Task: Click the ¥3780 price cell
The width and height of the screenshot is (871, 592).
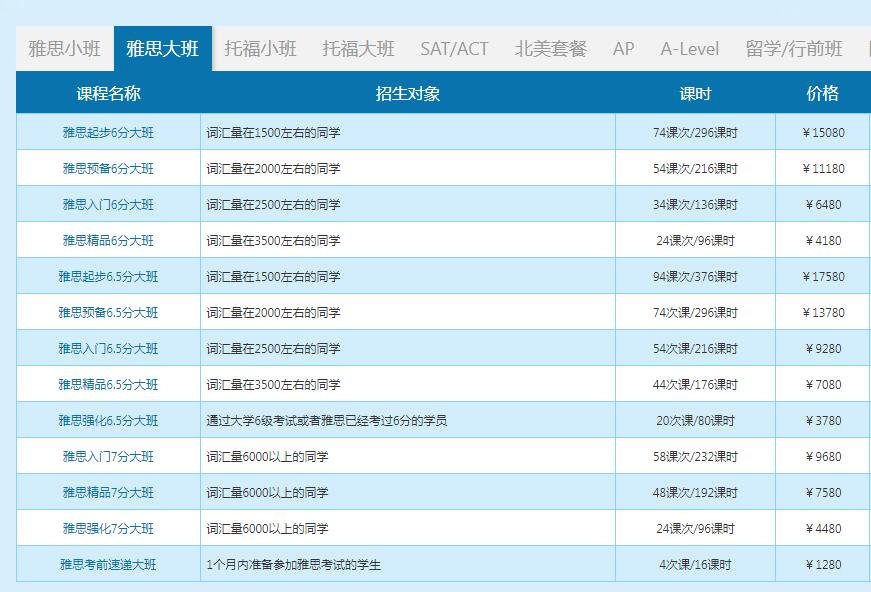Action: coord(823,420)
